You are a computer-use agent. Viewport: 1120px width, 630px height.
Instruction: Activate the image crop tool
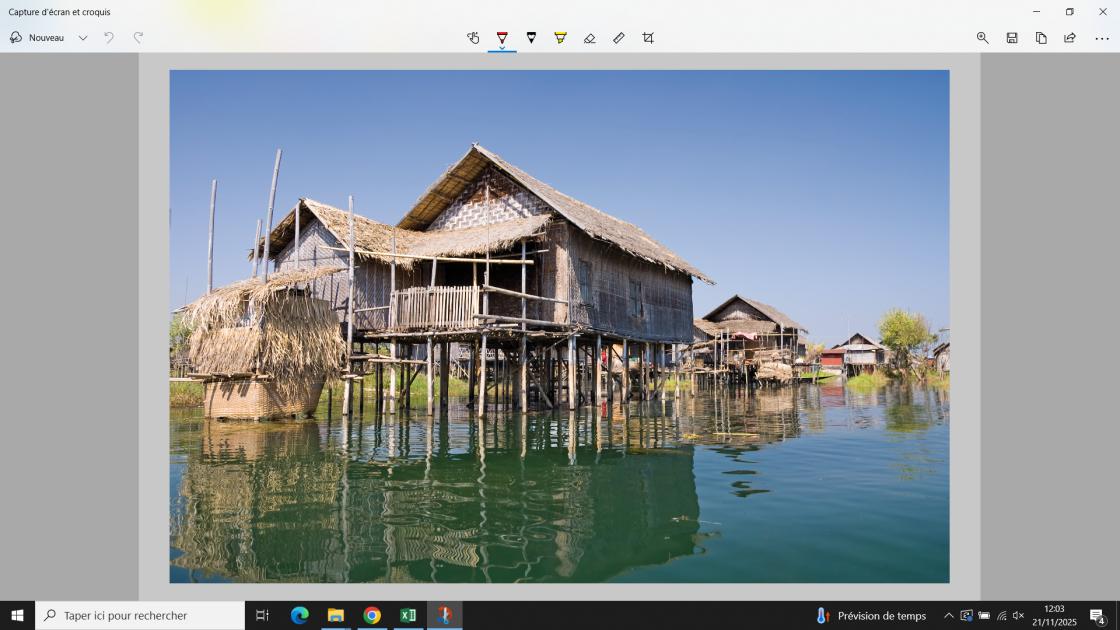point(648,38)
